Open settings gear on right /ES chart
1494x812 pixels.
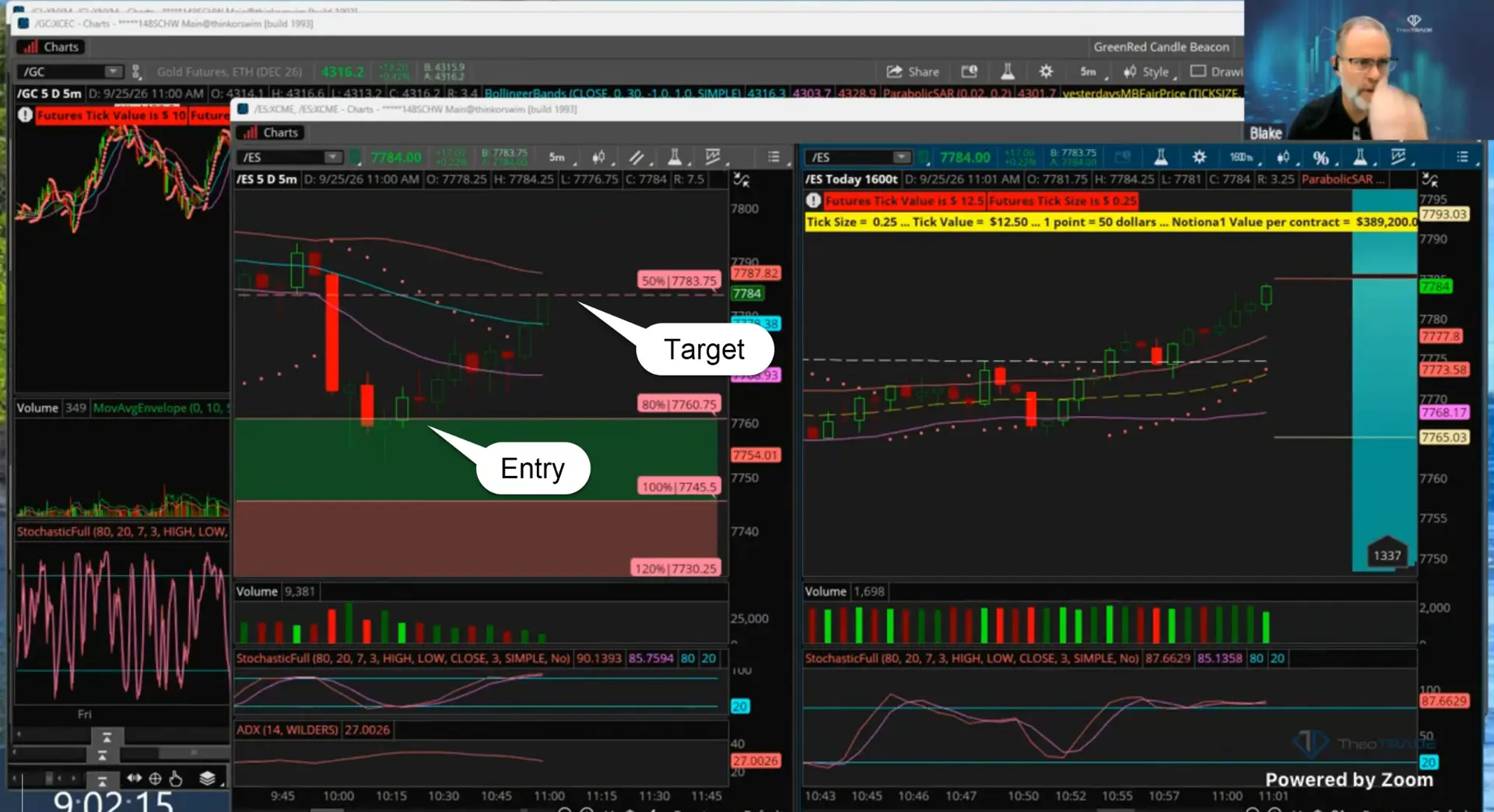coord(1199,157)
